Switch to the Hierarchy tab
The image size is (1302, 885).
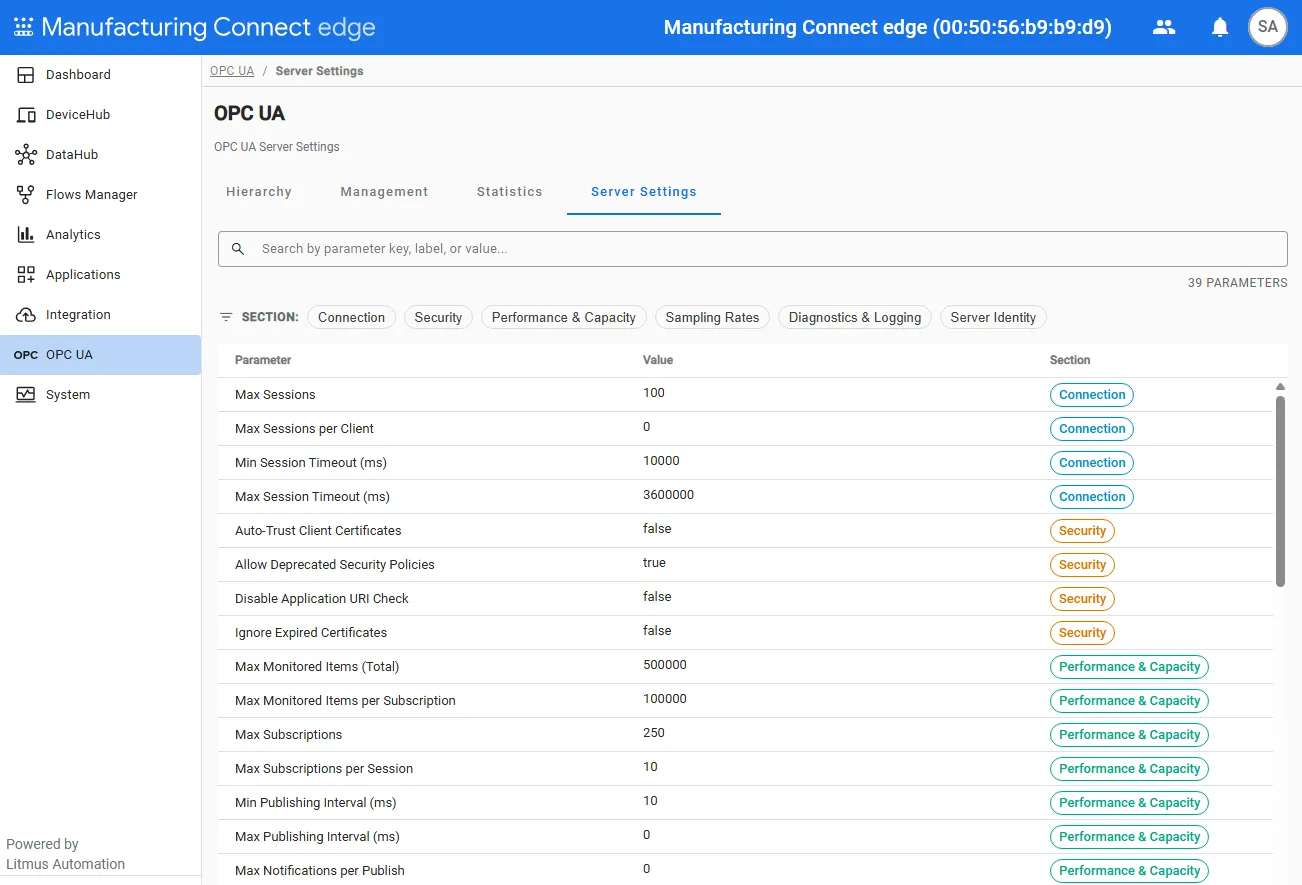click(259, 192)
